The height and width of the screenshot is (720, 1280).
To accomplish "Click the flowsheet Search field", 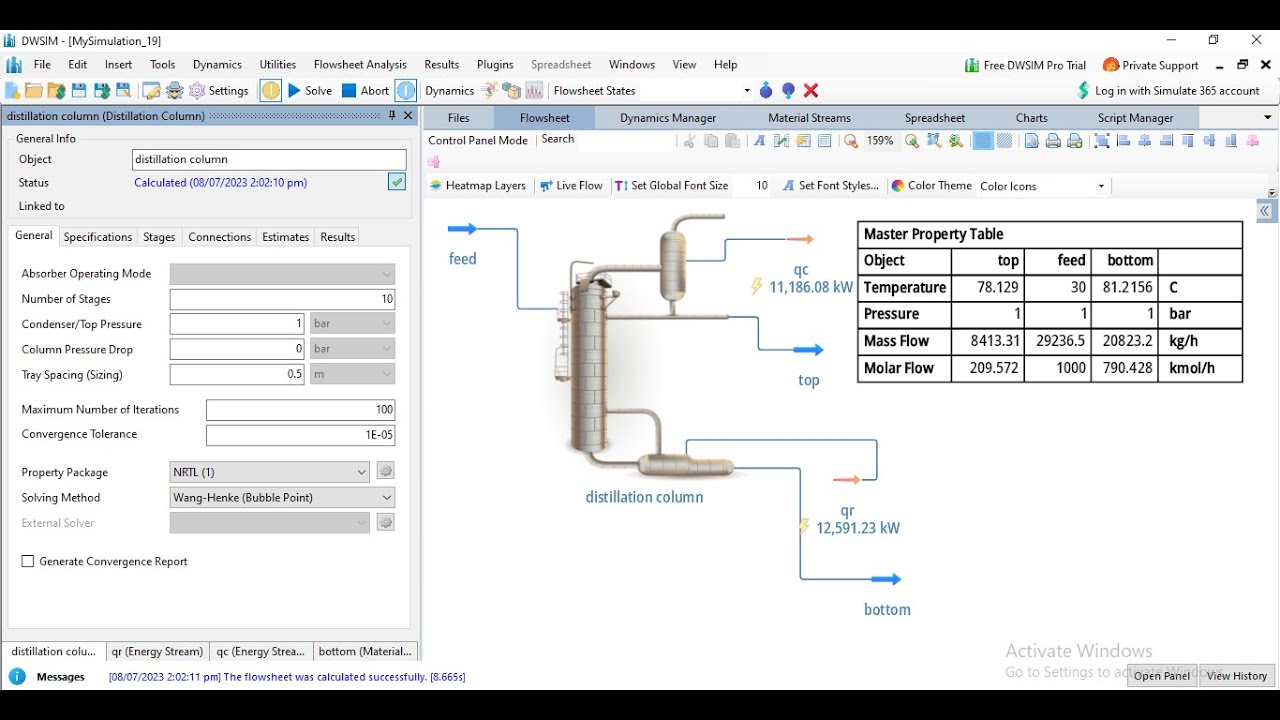I will pyautogui.click(x=627, y=140).
